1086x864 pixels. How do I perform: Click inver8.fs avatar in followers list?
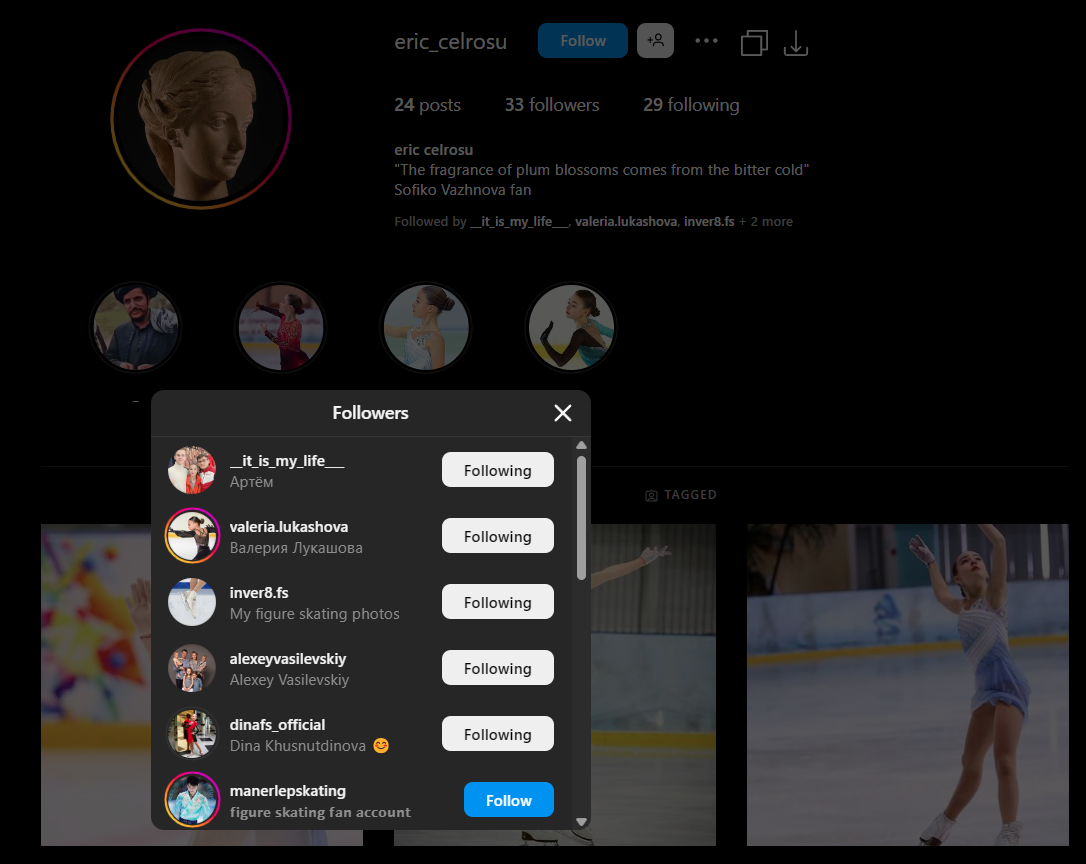click(x=192, y=602)
